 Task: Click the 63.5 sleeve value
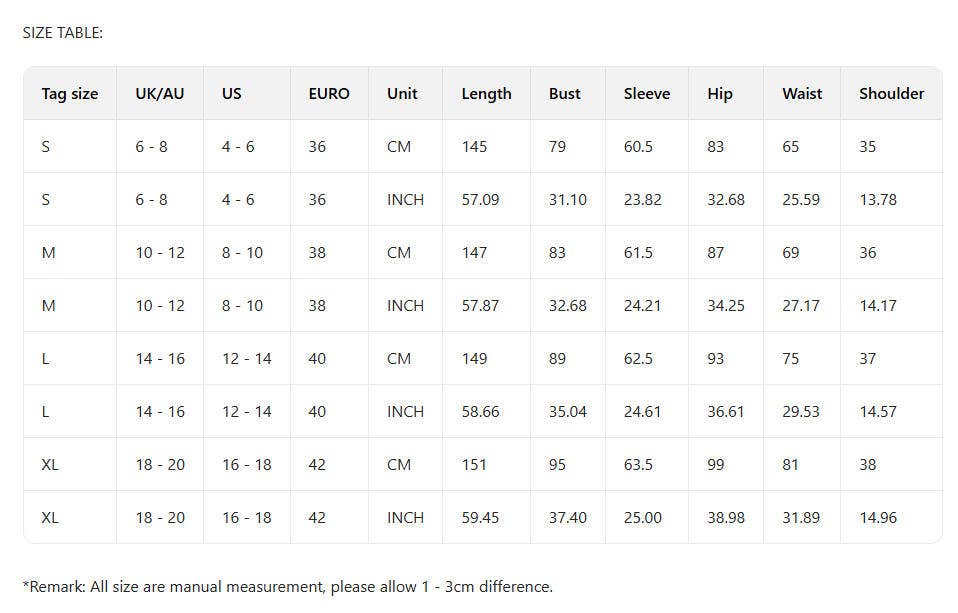(x=638, y=465)
